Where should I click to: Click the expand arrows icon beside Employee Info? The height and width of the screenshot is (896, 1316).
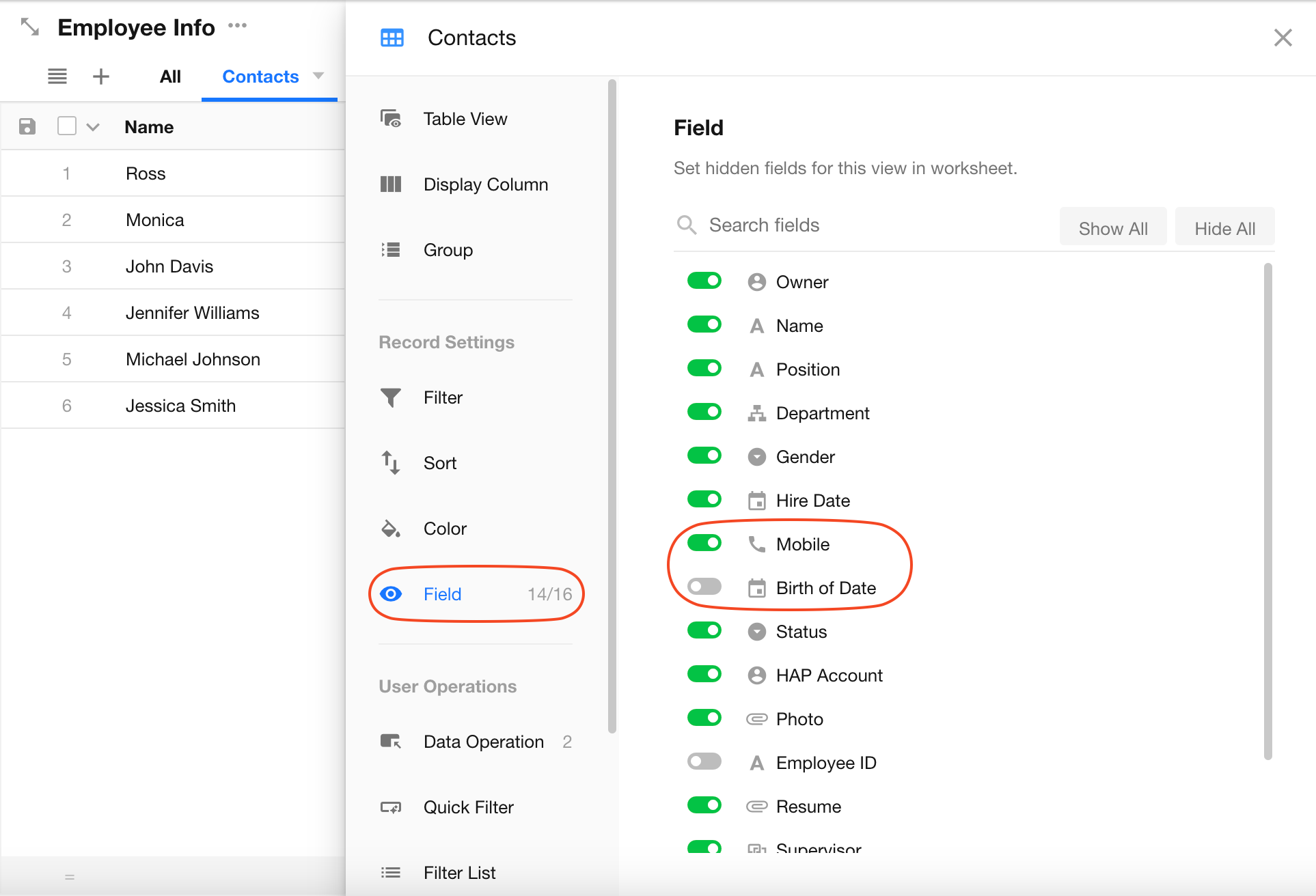(30, 27)
